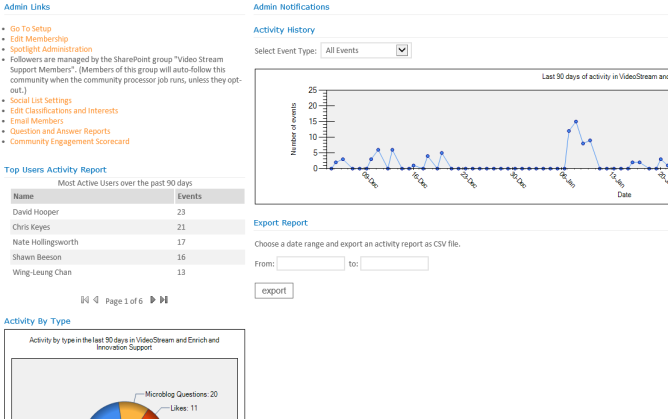The height and width of the screenshot is (419, 668).
Task: Click the Events column header
Action: coord(189,197)
